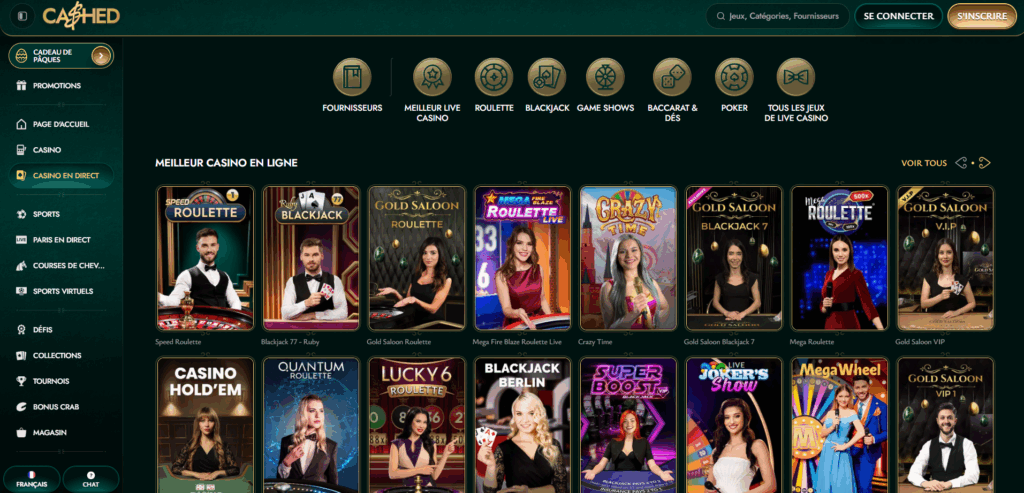Open the Live Joker's Show thumbnail
Screen dimensions: 1024x493
click(734, 425)
